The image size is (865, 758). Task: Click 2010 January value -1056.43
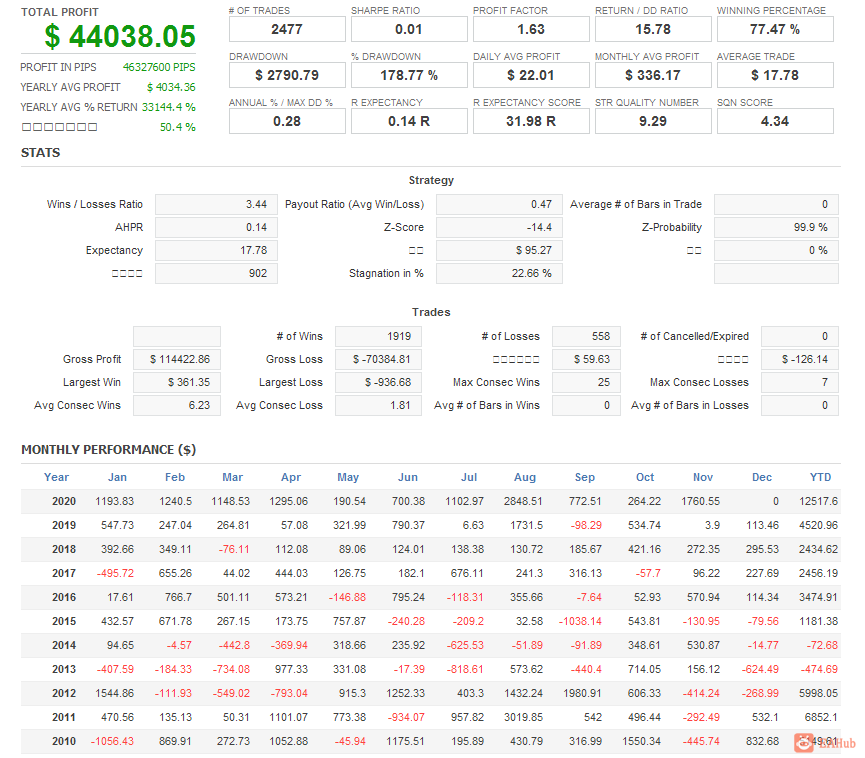(x=113, y=741)
